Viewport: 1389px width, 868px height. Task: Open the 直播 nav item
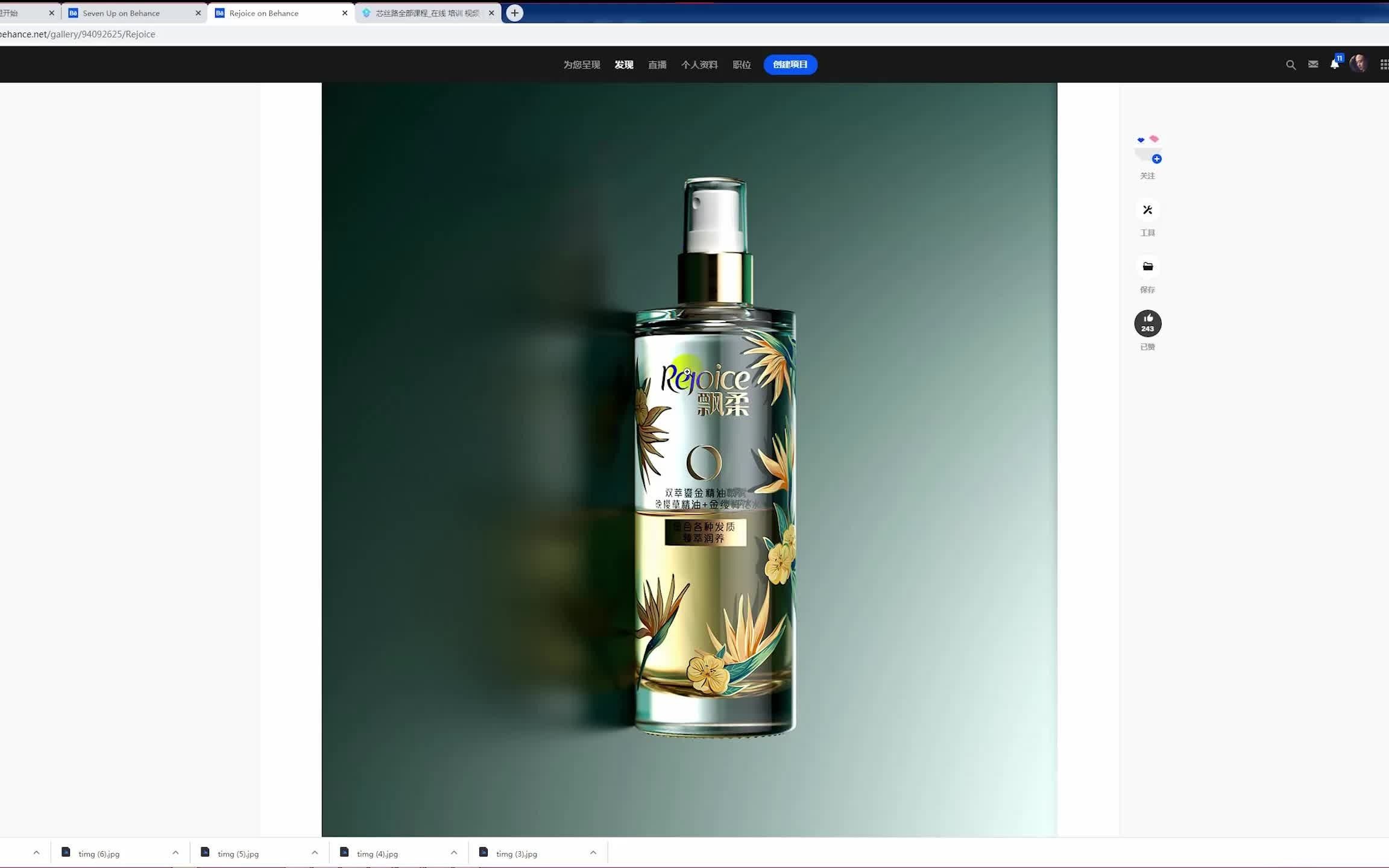tap(657, 64)
